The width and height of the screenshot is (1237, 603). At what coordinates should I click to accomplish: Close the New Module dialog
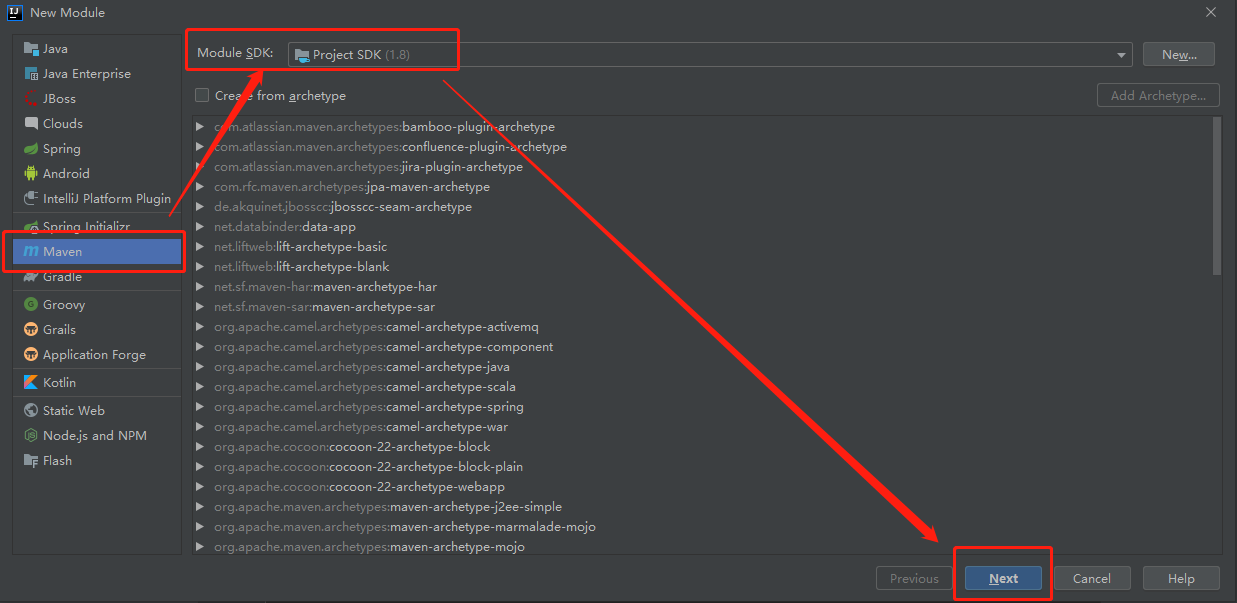point(1211,12)
